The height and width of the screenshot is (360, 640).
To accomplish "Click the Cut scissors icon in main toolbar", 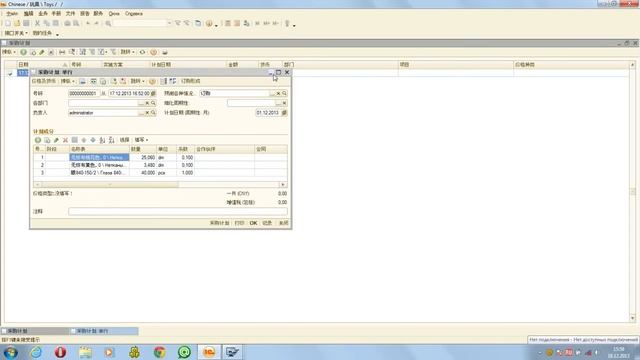I will tap(38, 24).
